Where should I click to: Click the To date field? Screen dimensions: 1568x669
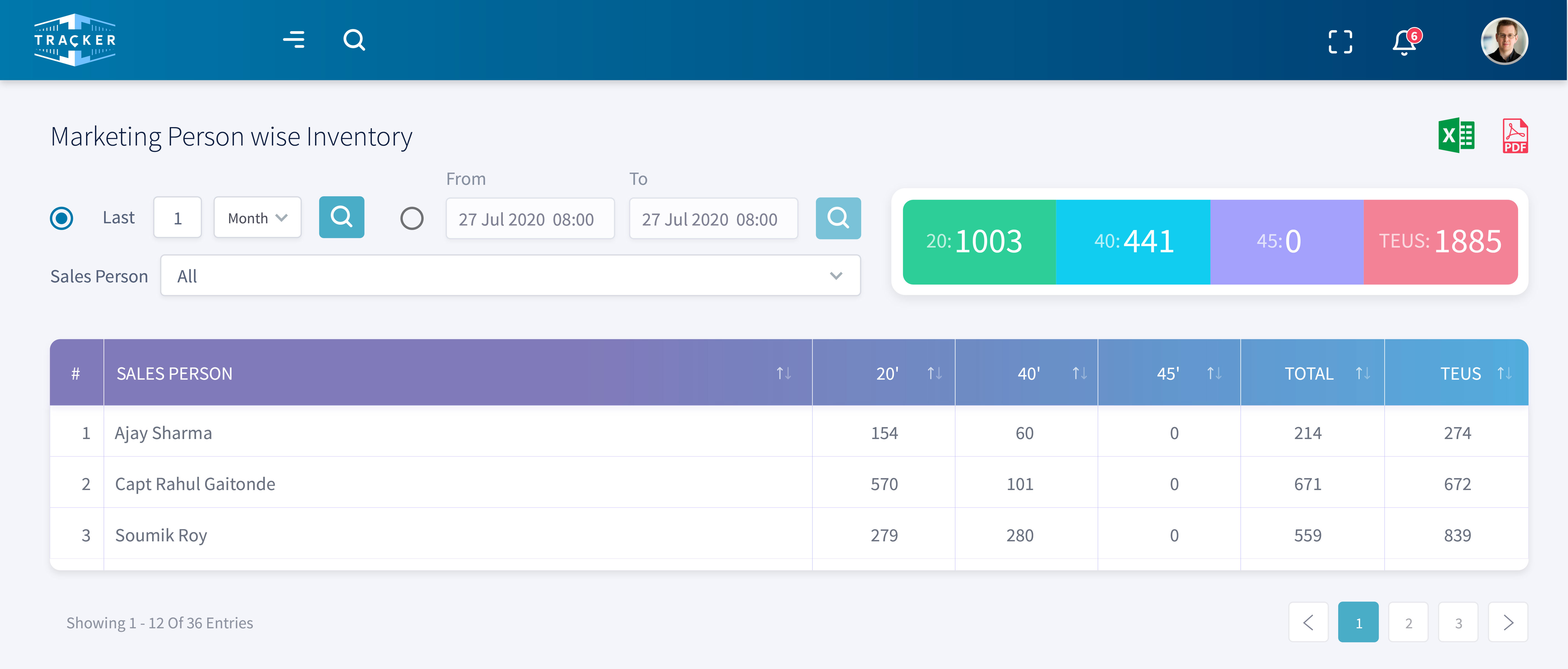click(713, 219)
